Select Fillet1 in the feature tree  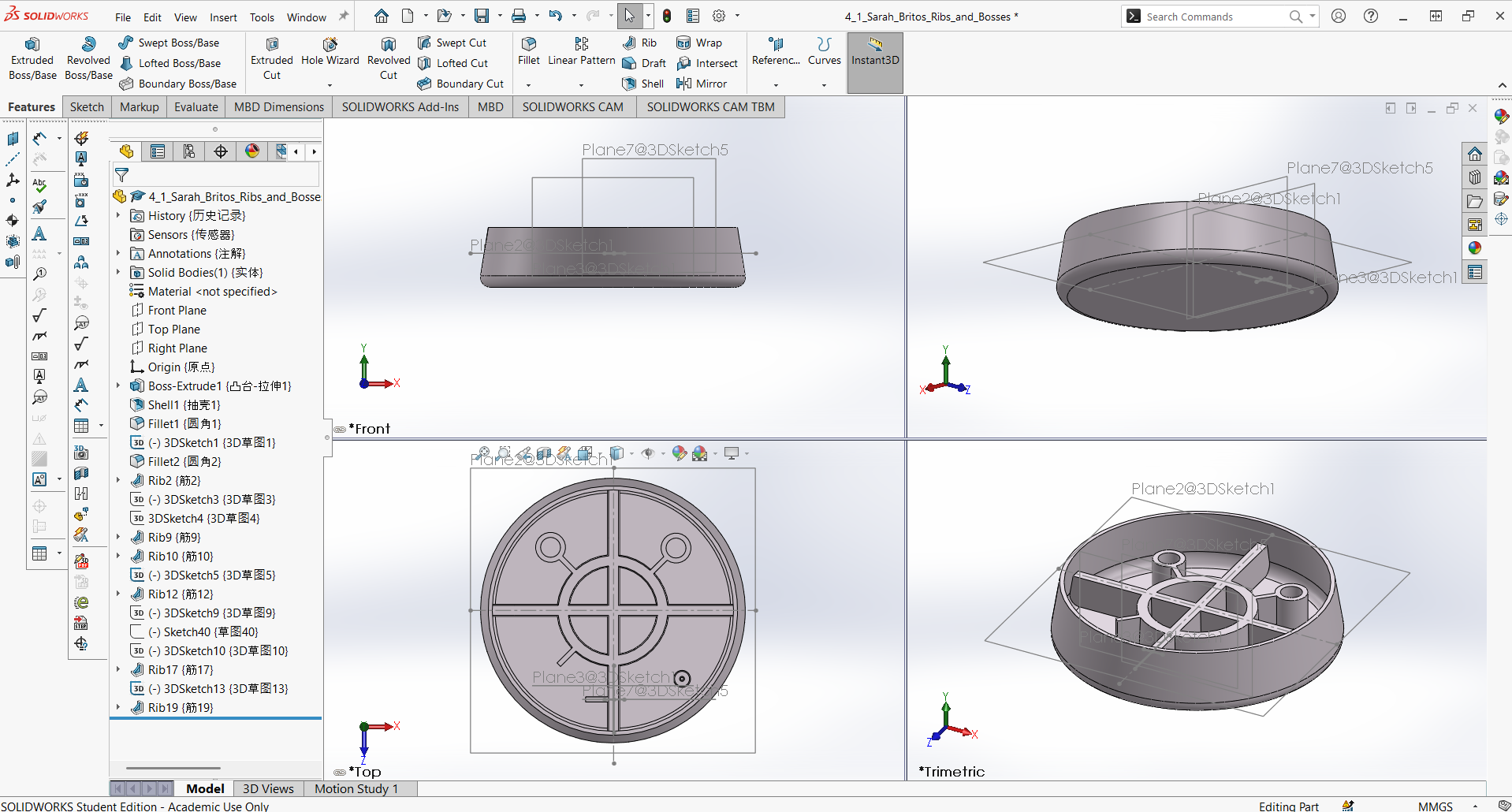176,423
